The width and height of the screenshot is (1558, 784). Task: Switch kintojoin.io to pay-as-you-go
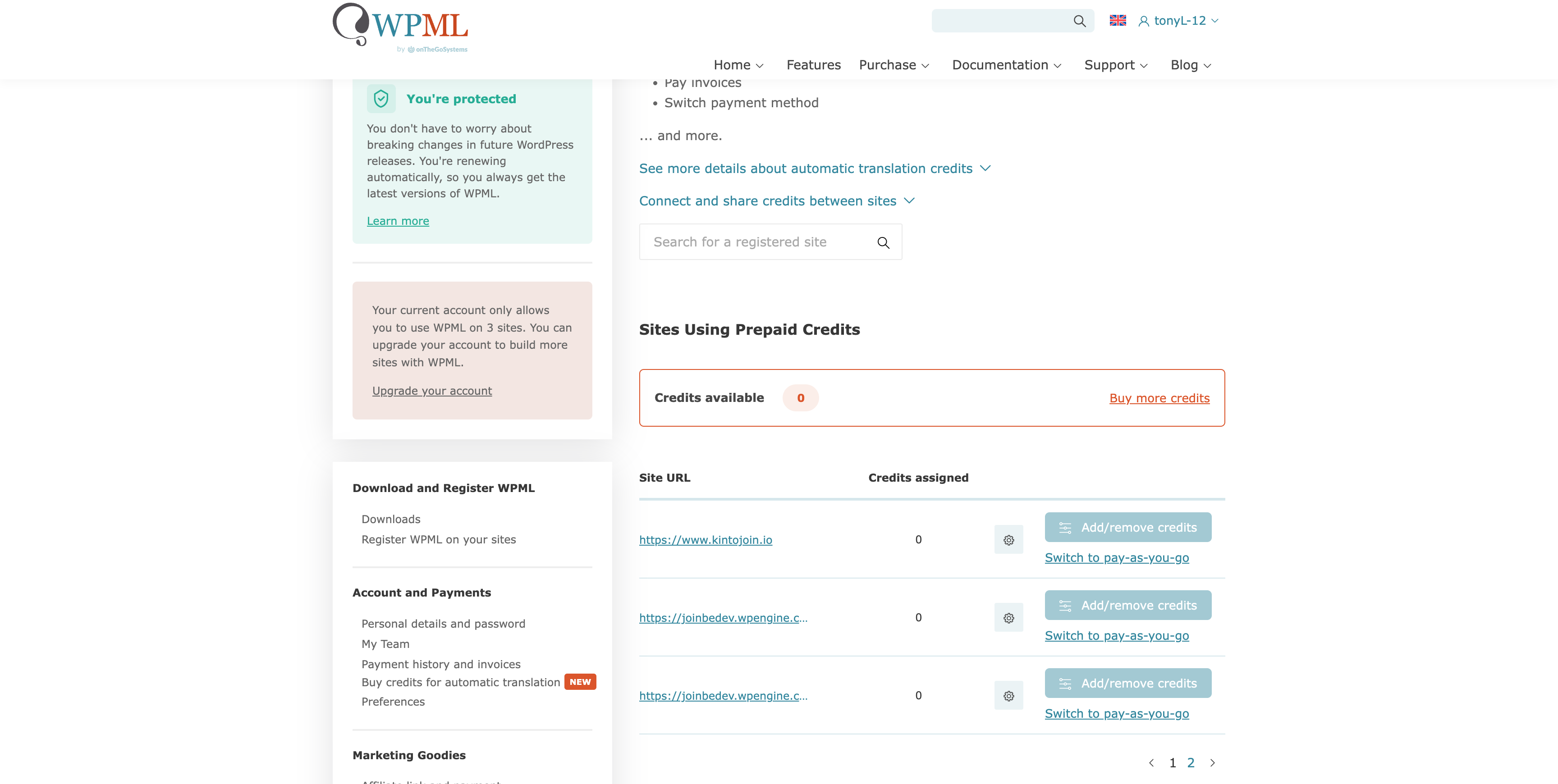click(x=1117, y=558)
